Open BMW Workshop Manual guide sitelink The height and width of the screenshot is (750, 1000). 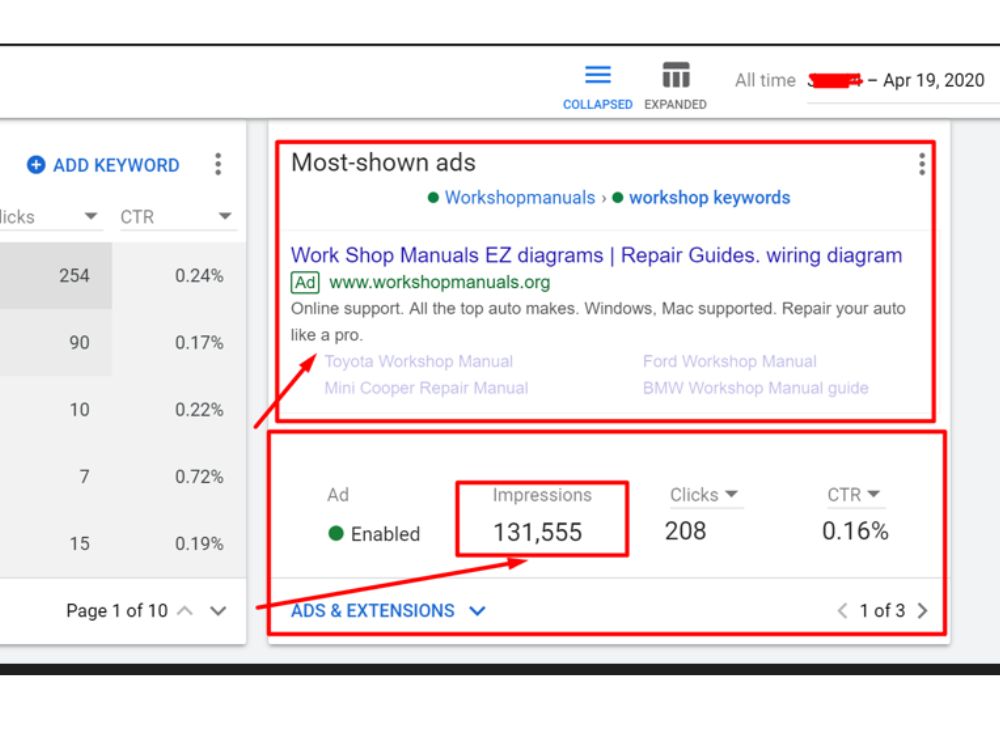click(x=756, y=388)
